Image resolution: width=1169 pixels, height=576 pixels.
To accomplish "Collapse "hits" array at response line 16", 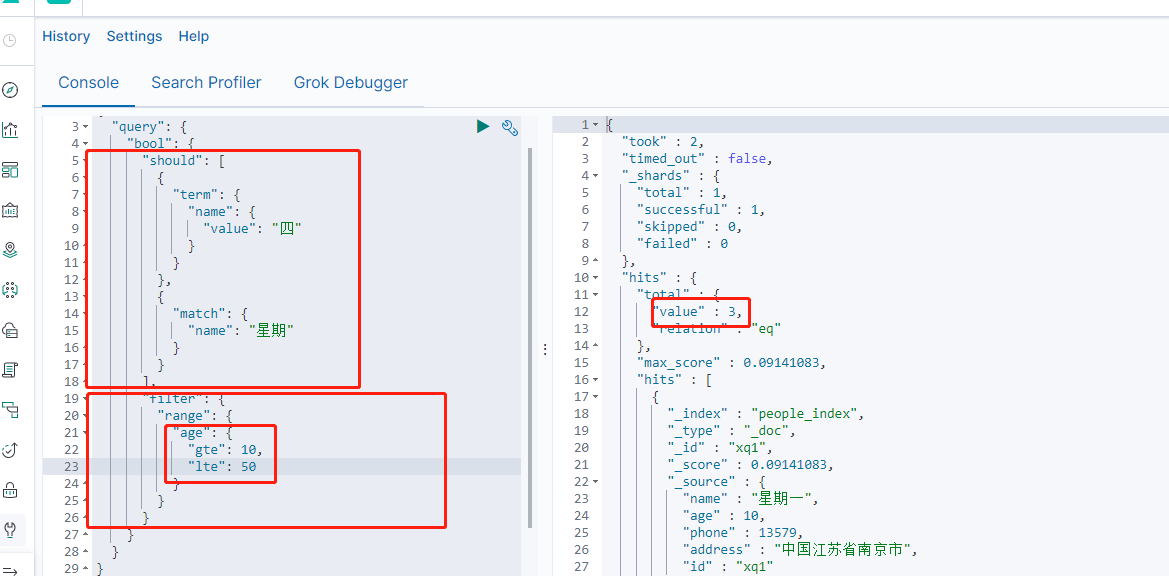I will [595, 380].
